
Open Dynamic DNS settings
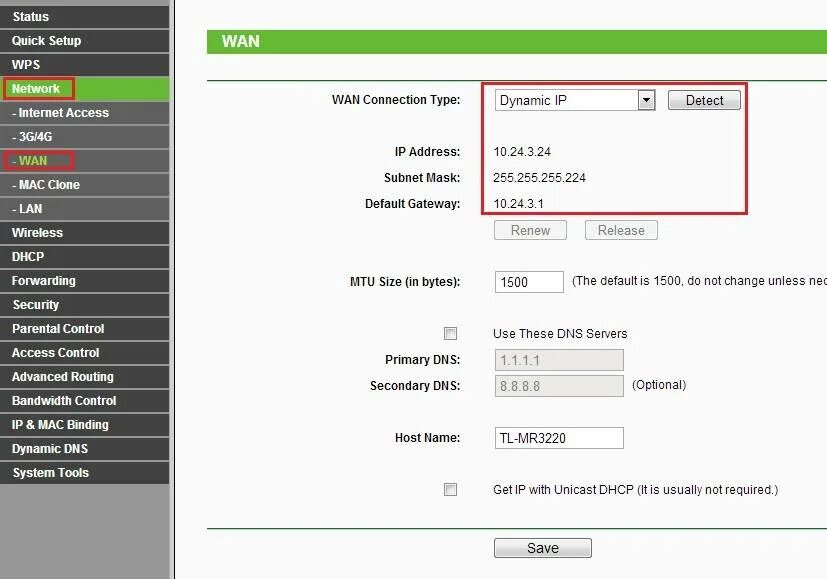pos(84,448)
